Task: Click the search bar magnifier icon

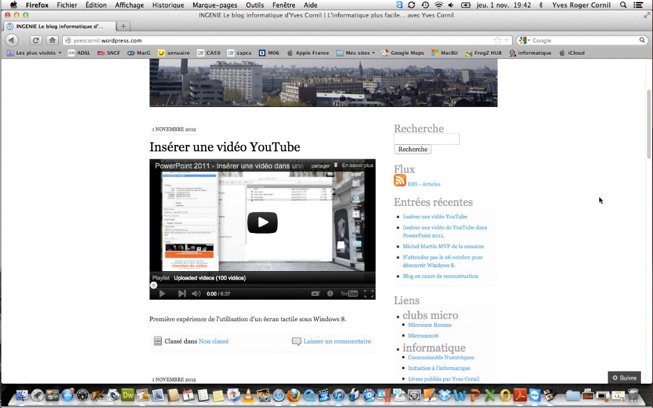Action: point(642,40)
